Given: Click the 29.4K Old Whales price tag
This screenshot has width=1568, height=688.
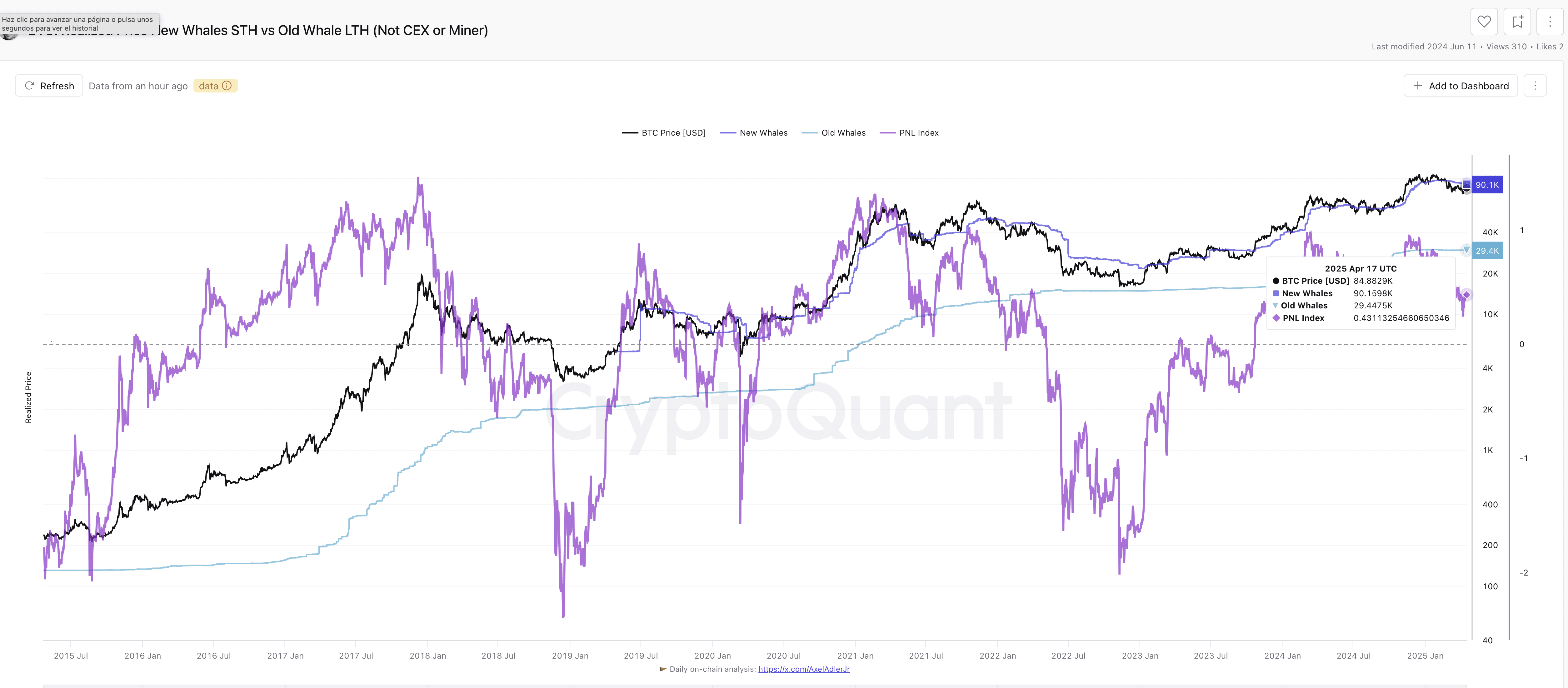Looking at the screenshot, I should point(1486,251).
